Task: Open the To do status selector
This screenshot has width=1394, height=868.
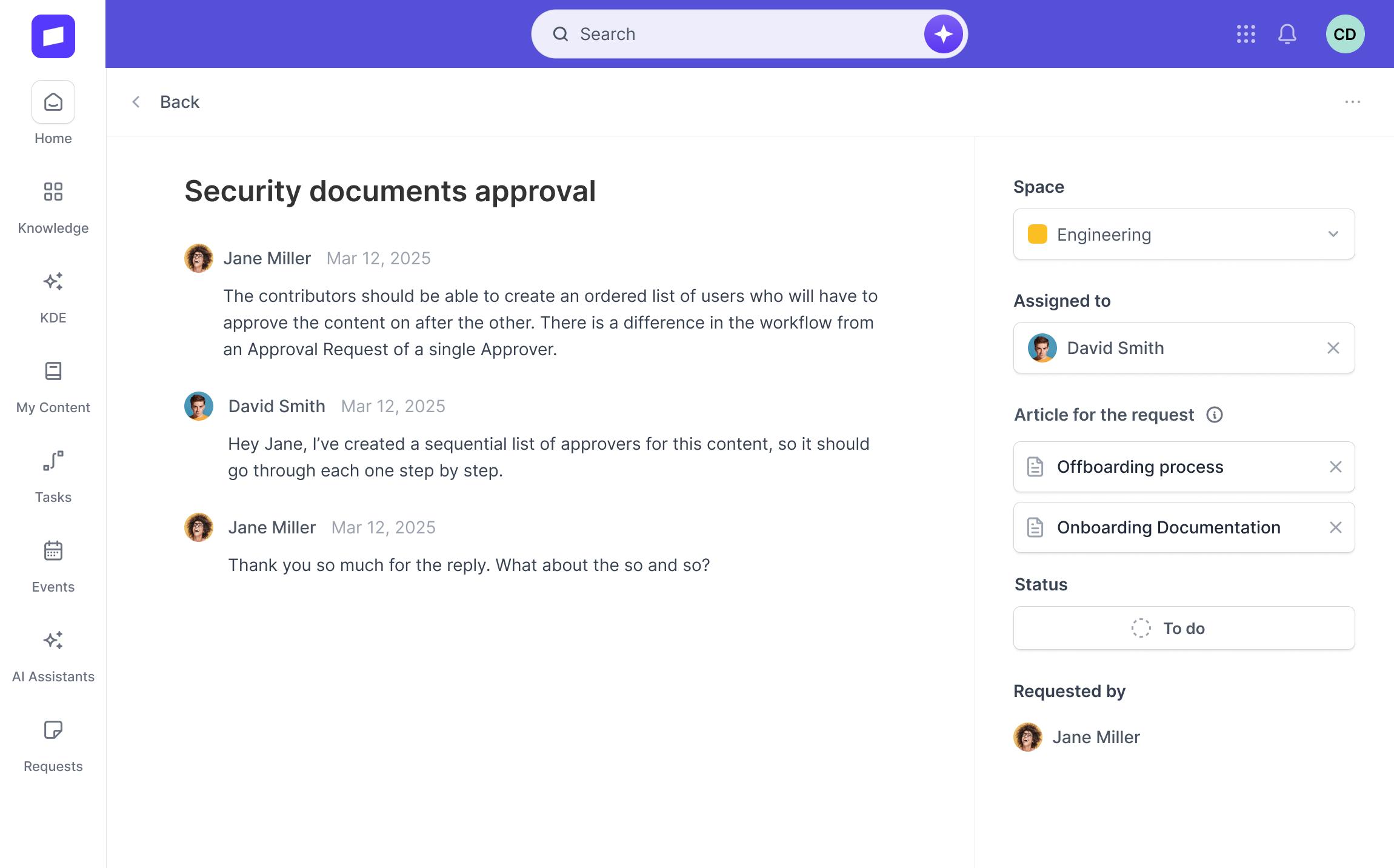Action: (x=1184, y=628)
